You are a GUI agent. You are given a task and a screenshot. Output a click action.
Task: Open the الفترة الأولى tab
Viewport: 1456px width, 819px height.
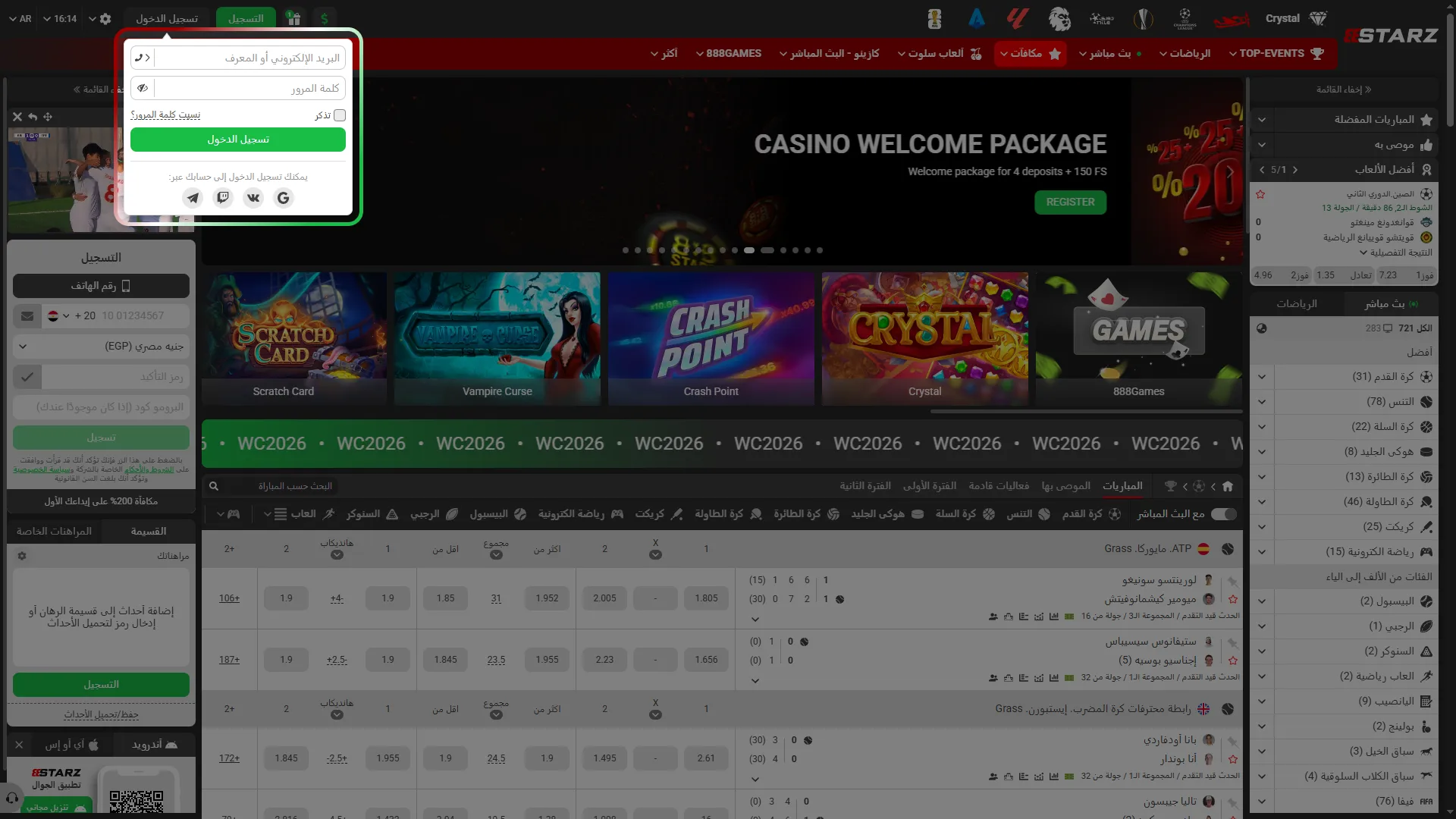(930, 486)
